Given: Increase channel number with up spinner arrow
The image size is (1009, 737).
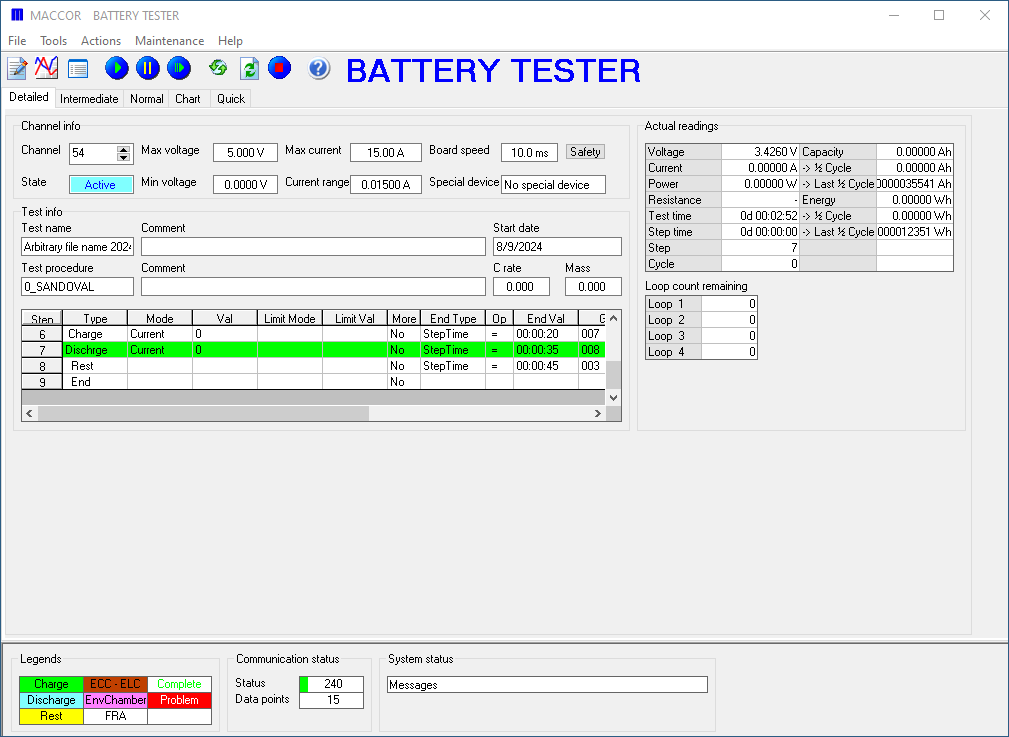Looking at the screenshot, I should [124, 149].
